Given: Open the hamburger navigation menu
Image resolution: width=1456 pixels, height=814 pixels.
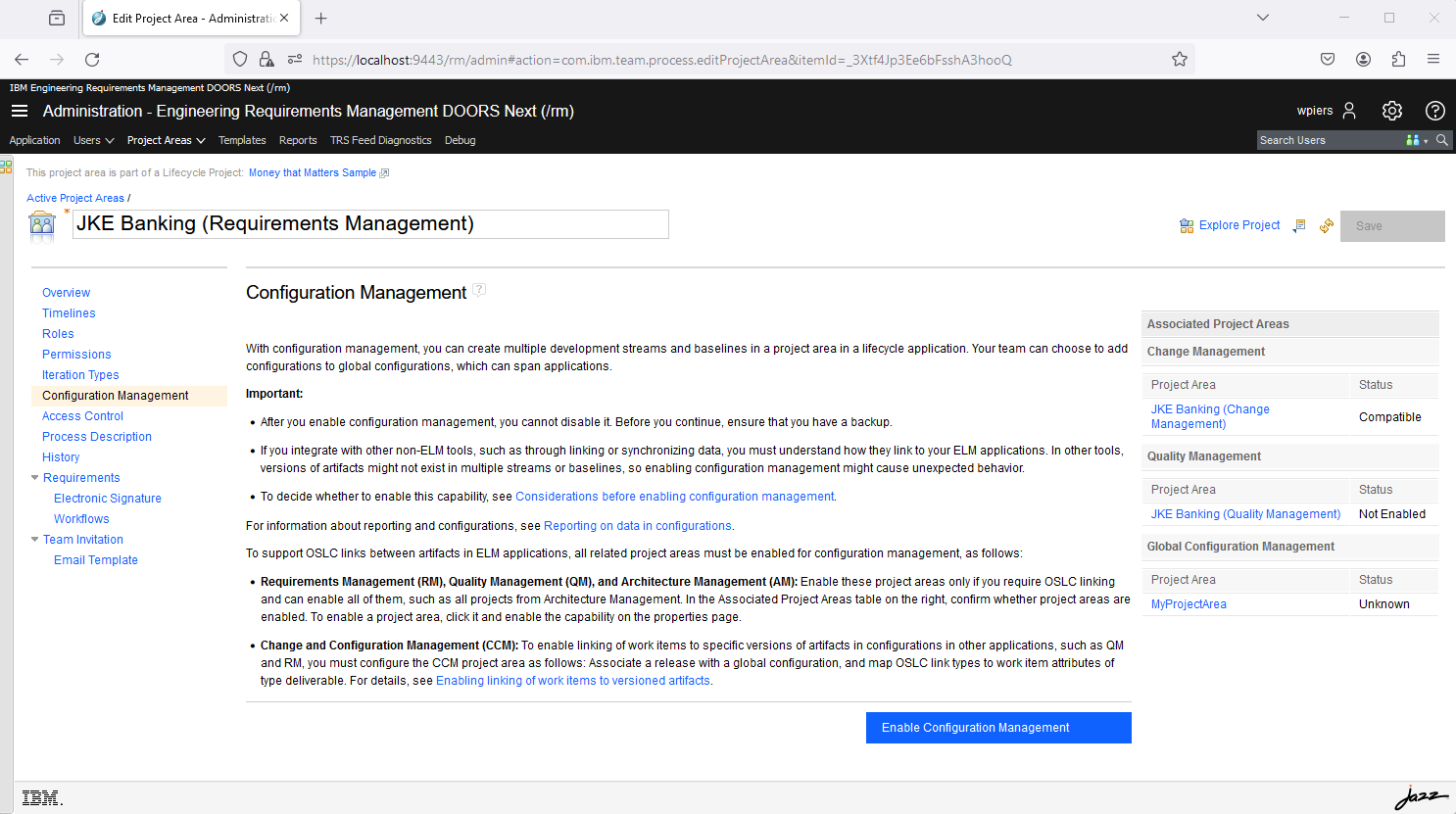Looking at the screenshot, I should [20, 111].
